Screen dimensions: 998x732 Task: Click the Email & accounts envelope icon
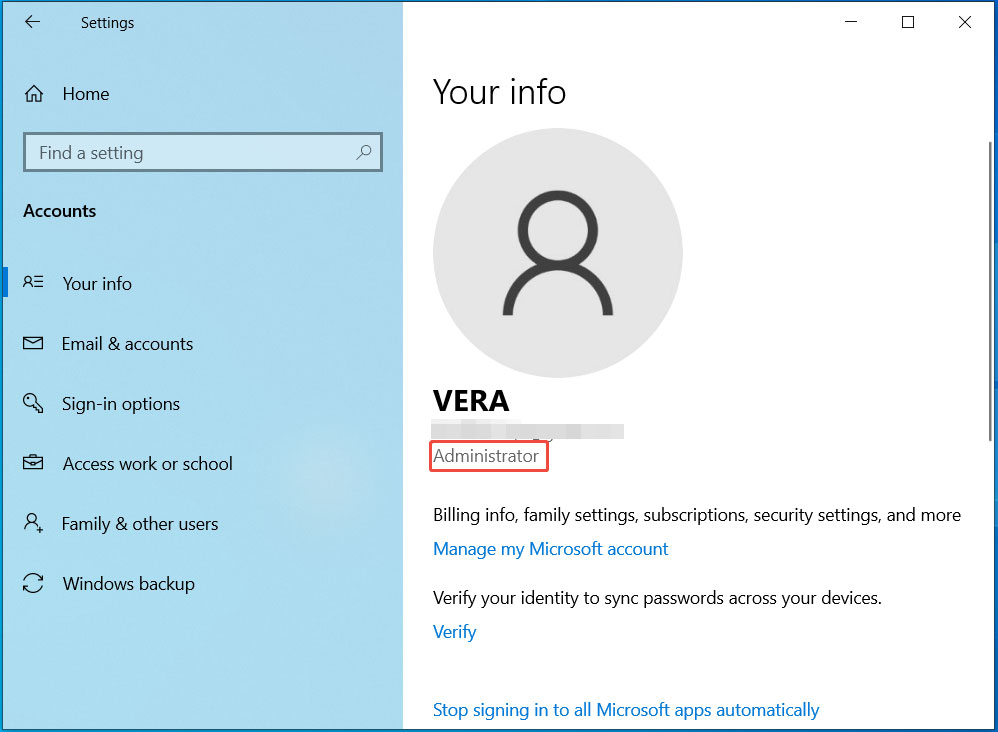[33, 343]
